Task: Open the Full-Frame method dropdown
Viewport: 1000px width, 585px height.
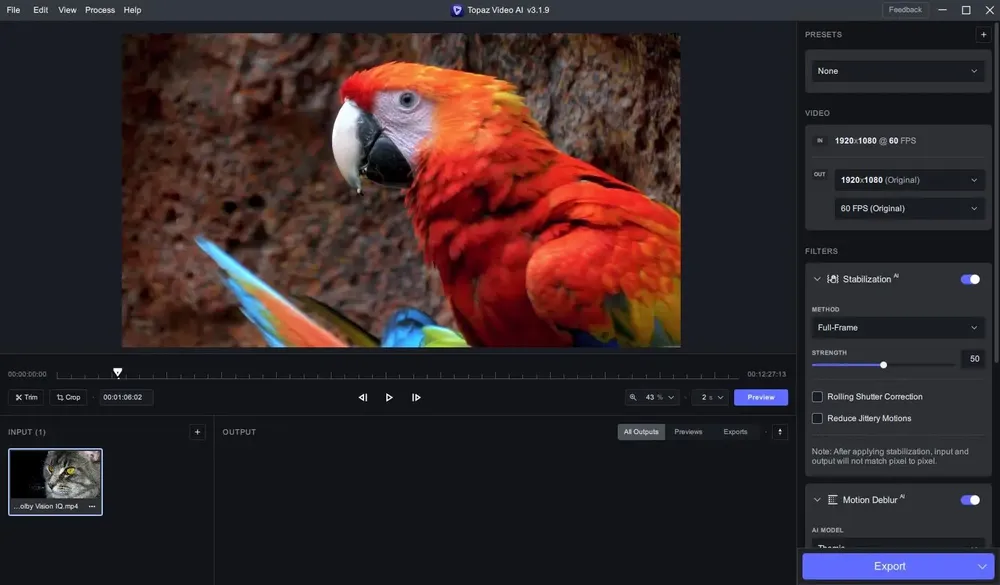Action: coord(897,327)
